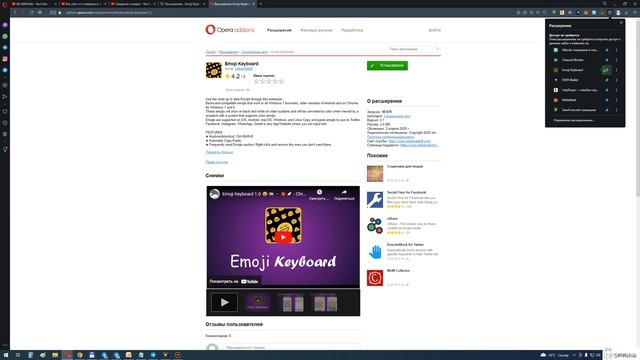Open a new tab with plus button

(x=261, y=4)
